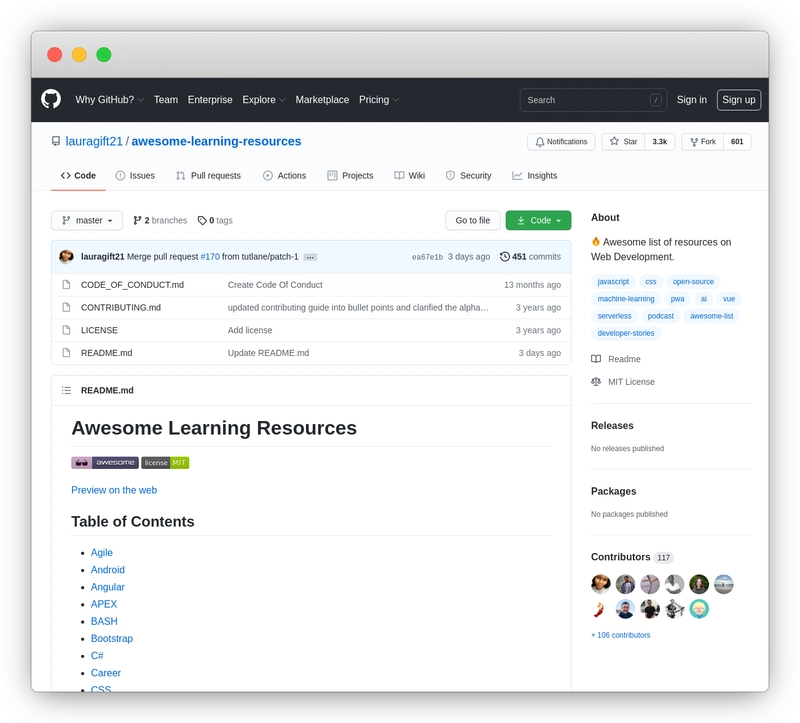Select the machine-learning topic tag

(x=626, y=298)
